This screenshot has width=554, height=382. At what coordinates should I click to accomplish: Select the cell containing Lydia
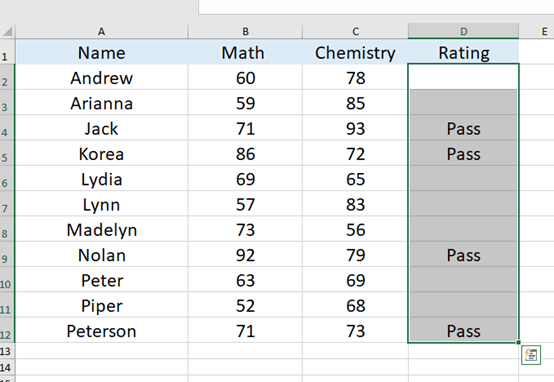tap(102, 179)
